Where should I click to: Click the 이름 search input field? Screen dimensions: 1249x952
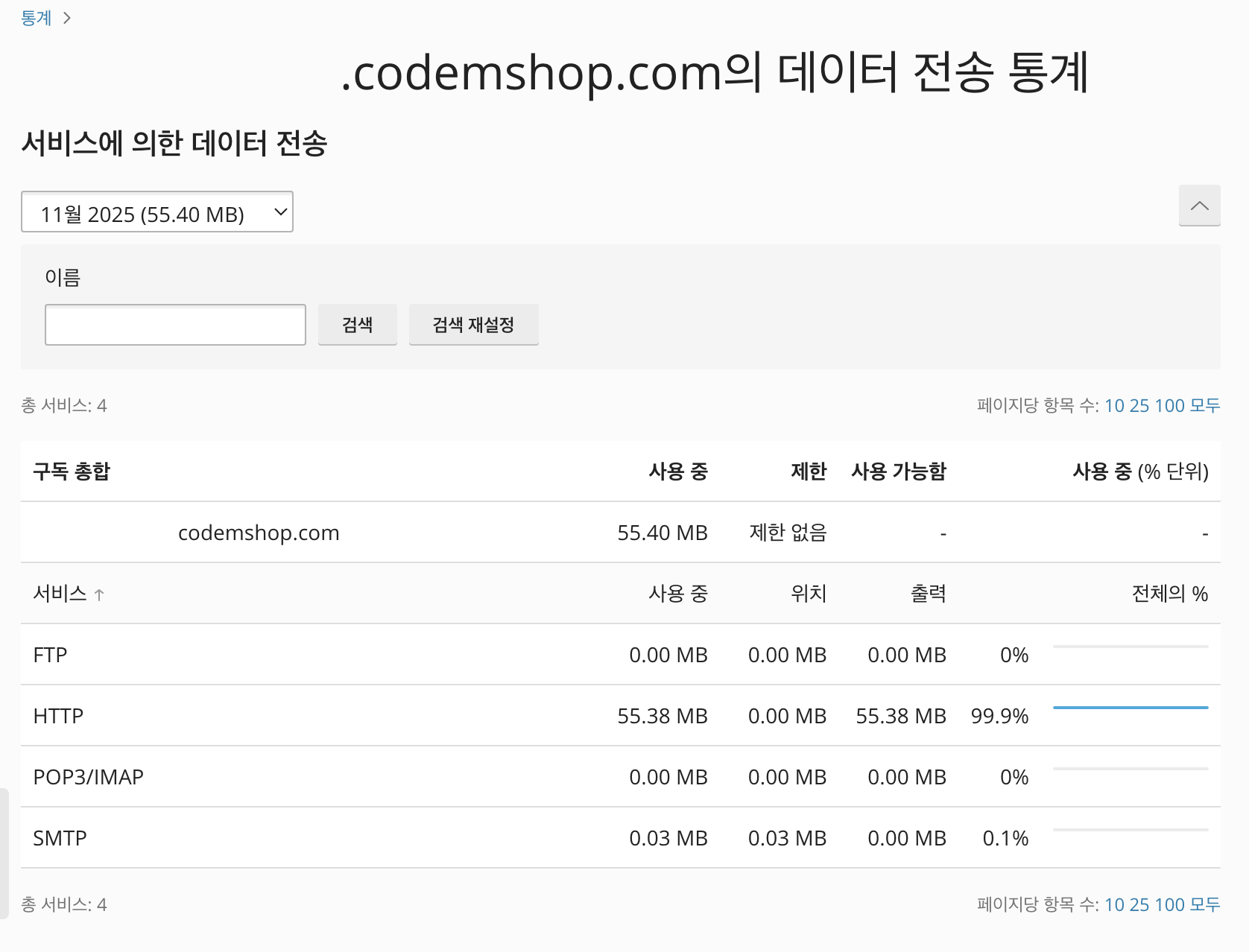(x=175, y=325)
